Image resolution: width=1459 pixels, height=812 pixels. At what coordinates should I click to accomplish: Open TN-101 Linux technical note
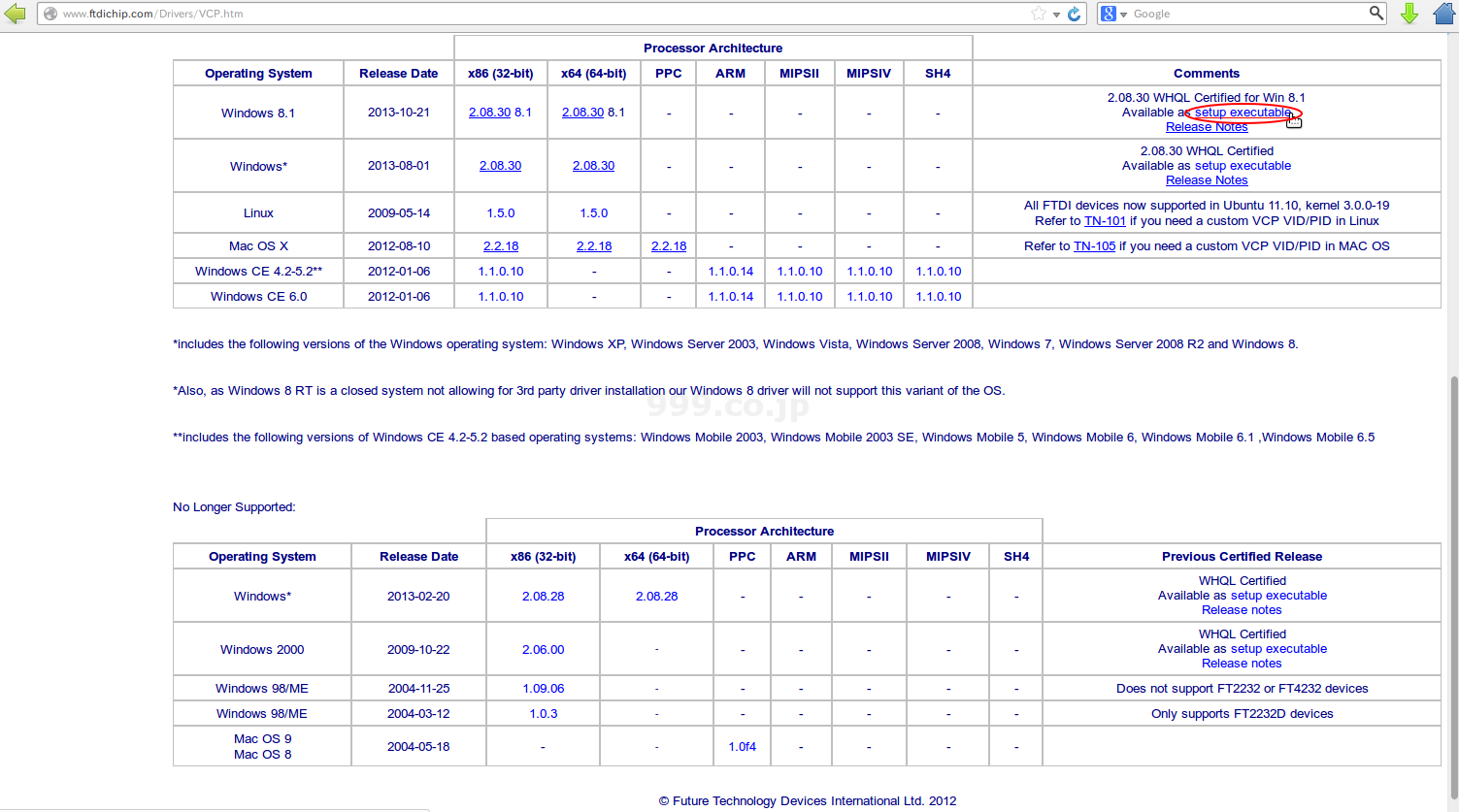(x=1105, y=221)
